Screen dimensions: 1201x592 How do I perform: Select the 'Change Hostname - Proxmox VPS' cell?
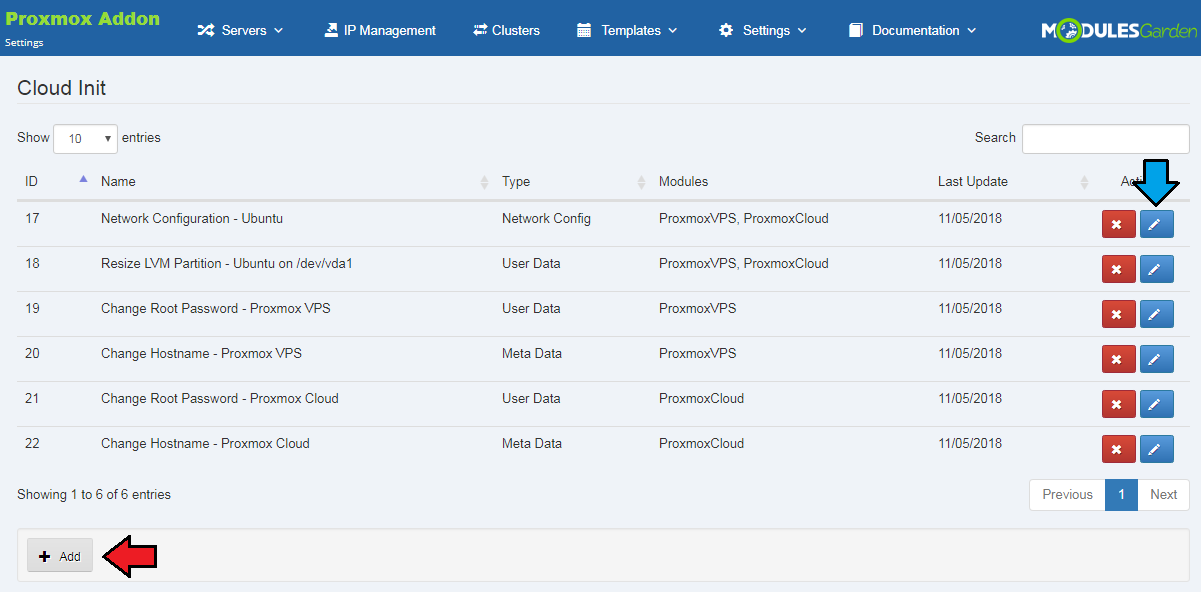click(x=201, y=353)
